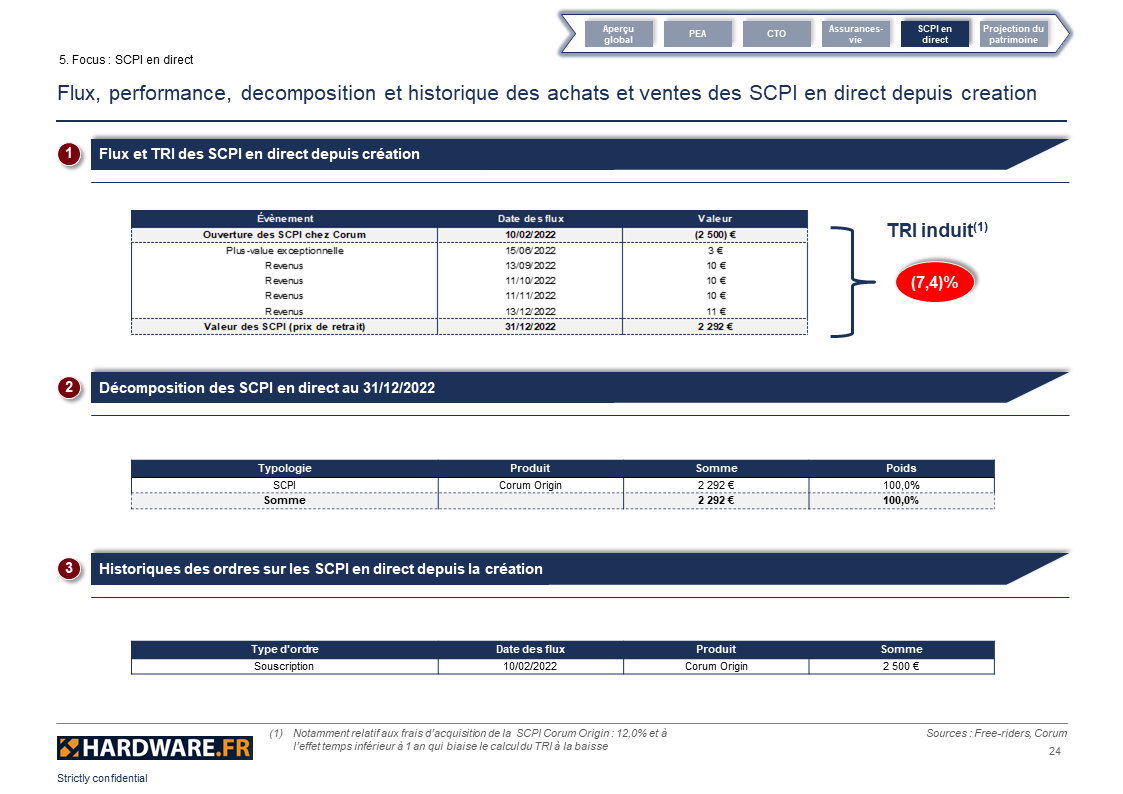This screenshot has height=794, width=1123.
Task: Click the '5. Focus : SCPI en direct' heading
Action: point(126,60)
